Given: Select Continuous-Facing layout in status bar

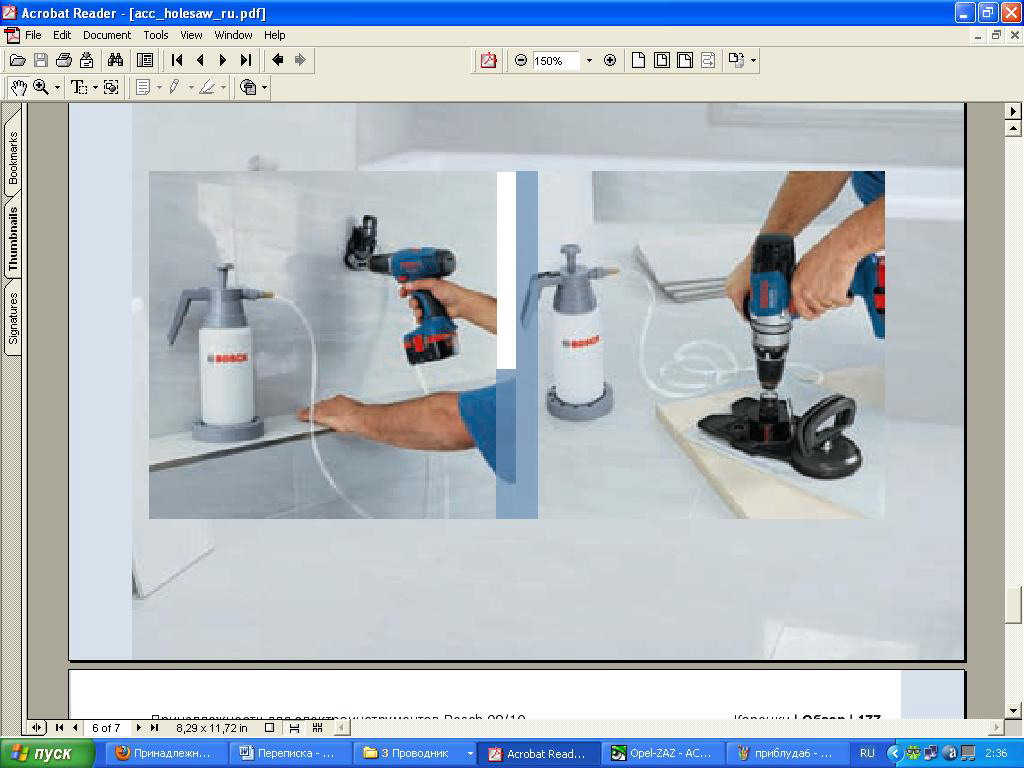Looking at the screenshot, I should 318,728.
